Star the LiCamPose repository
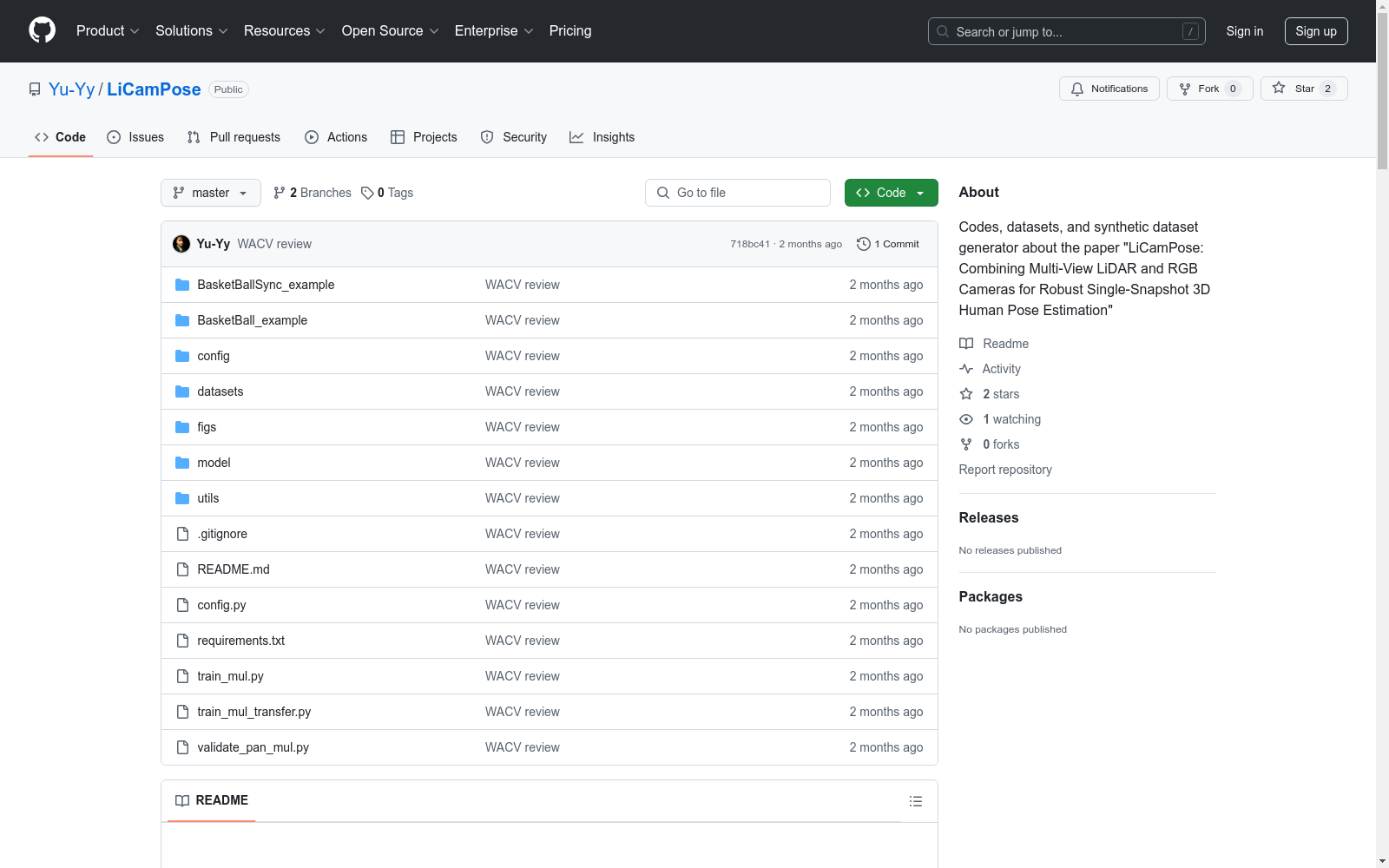The image size is (1389, 868). (1304, 89)
